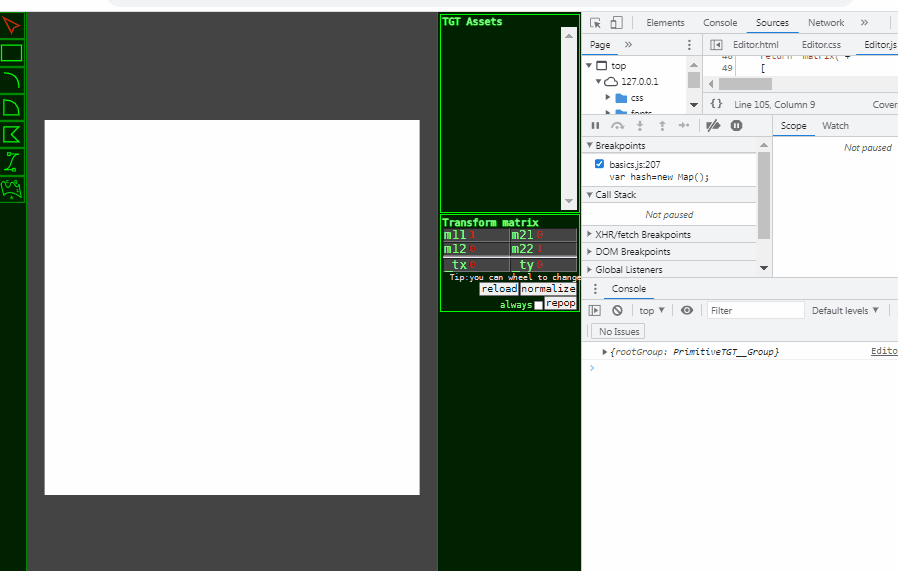Click the repop button
Viewport: 898px width, 571px height.
pos(560,303)
